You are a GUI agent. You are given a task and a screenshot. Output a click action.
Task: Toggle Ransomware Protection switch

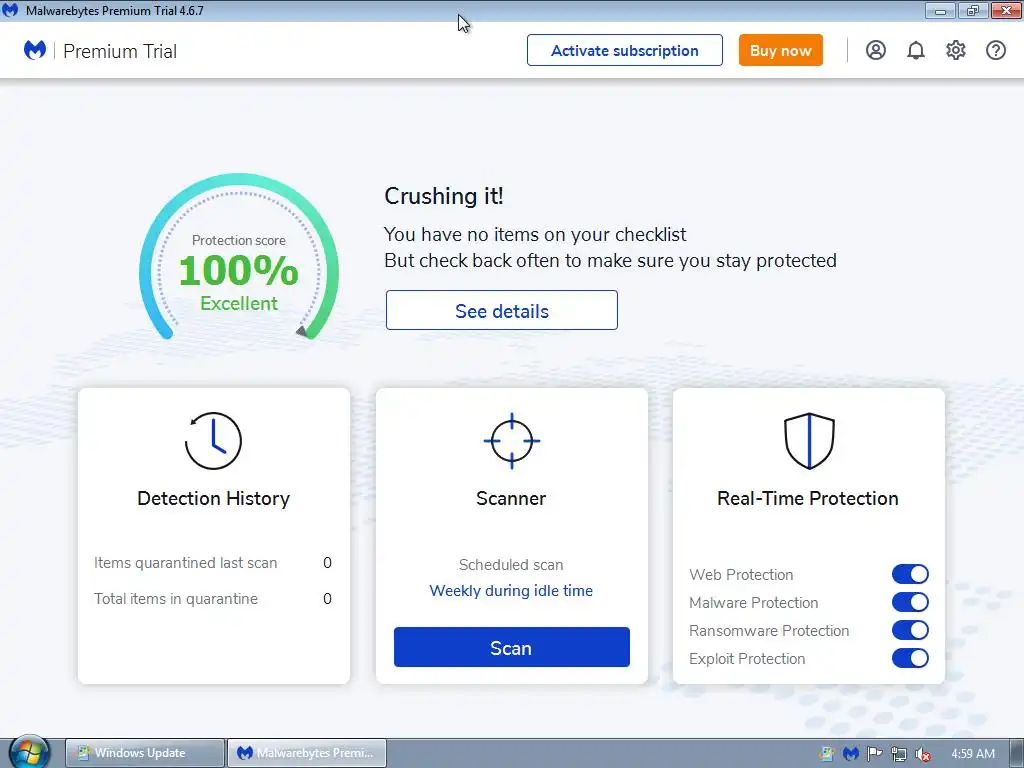tap(910, 630)
